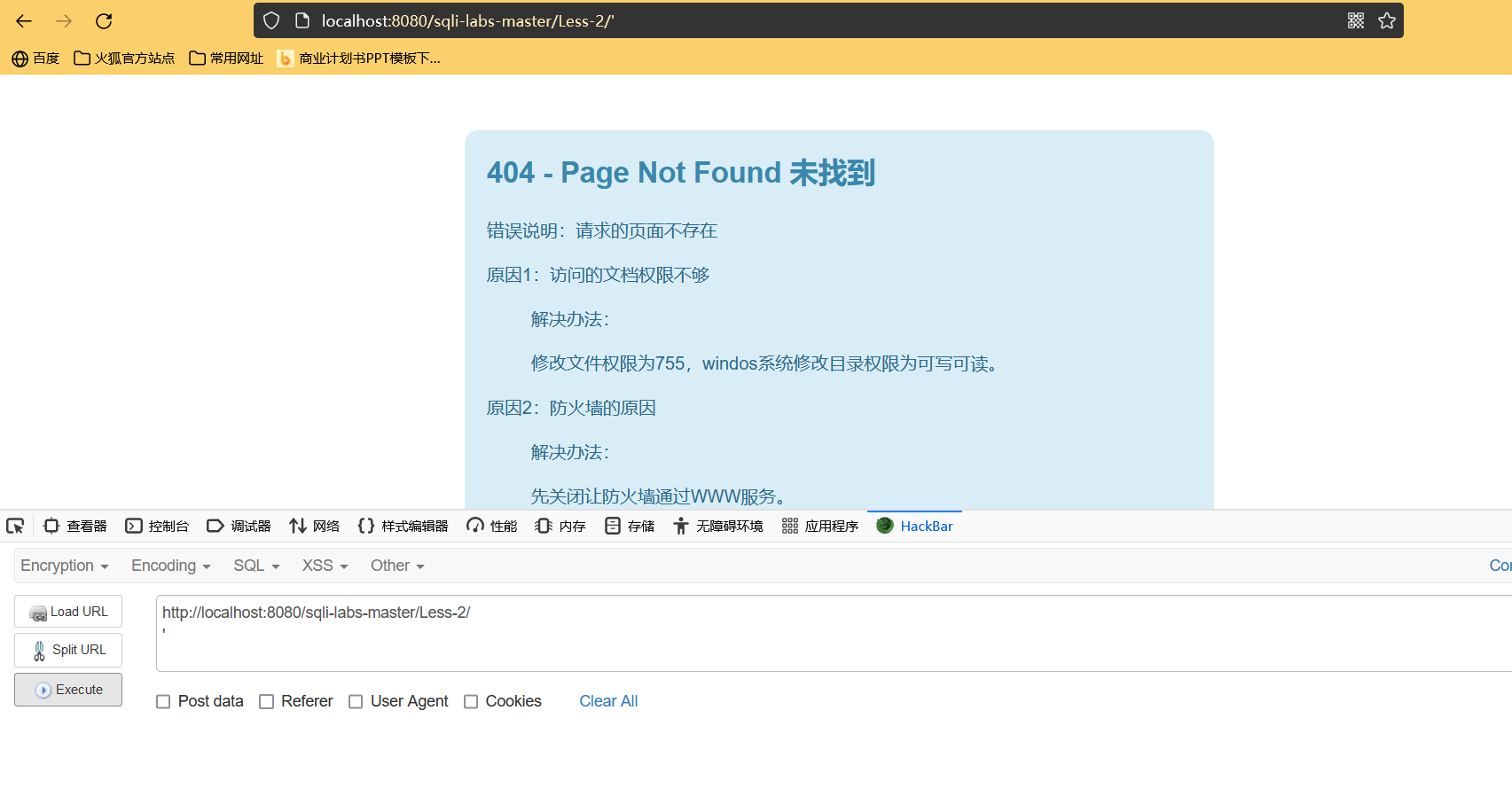1512x812 pixels.
Task: Switch to the 控制台 console tab
Action: tap(157, 526)
